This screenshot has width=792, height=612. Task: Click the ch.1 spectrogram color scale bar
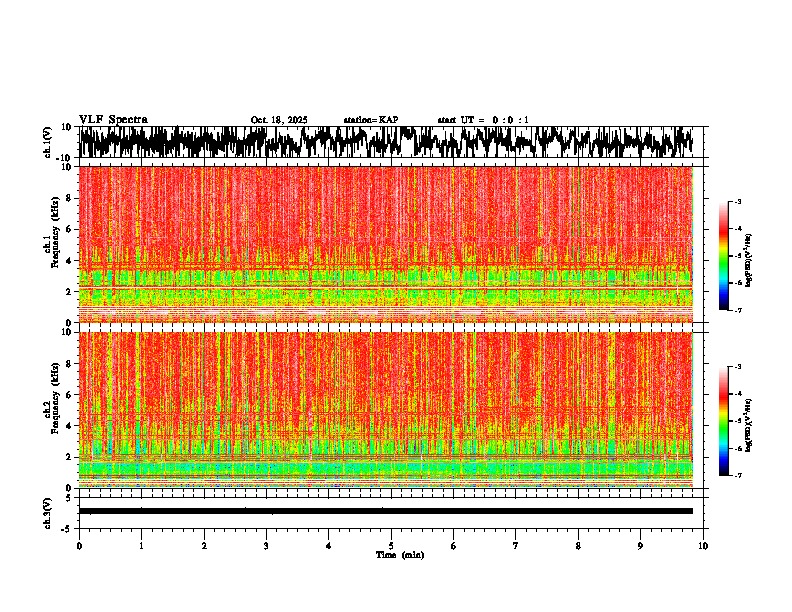(723, 256)
